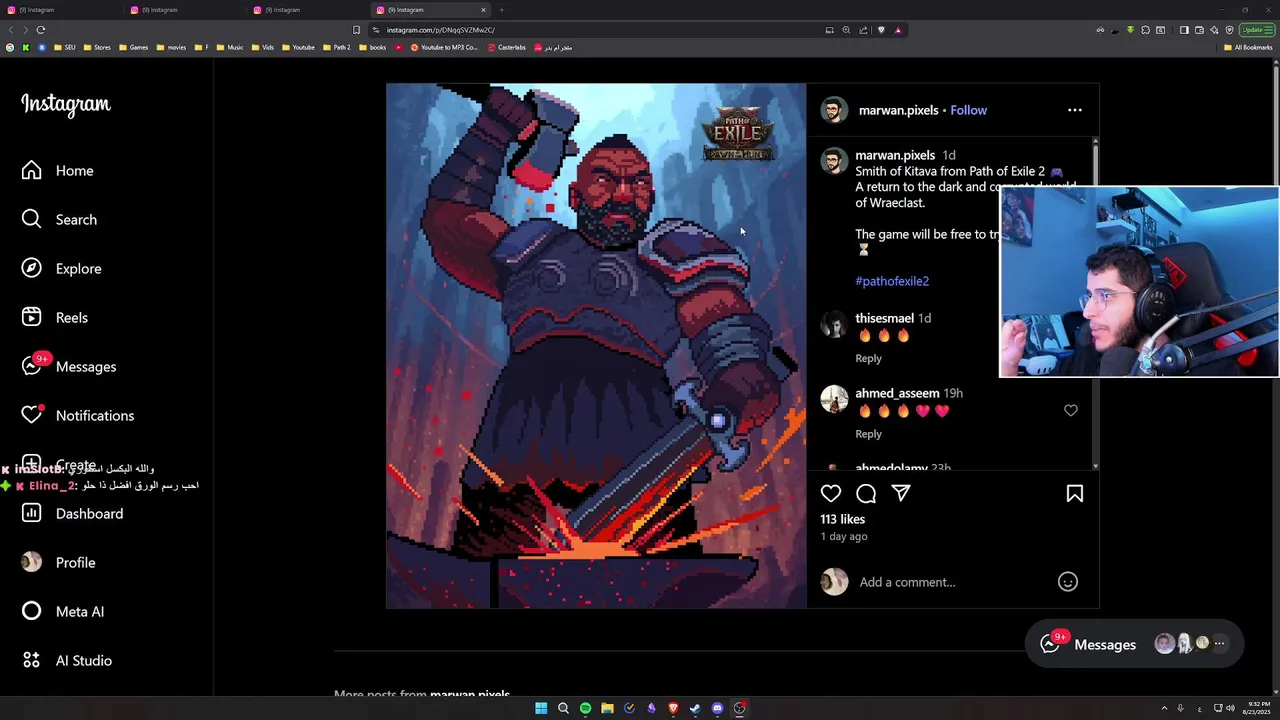Follow marwan.pixels

click(968, 110)
